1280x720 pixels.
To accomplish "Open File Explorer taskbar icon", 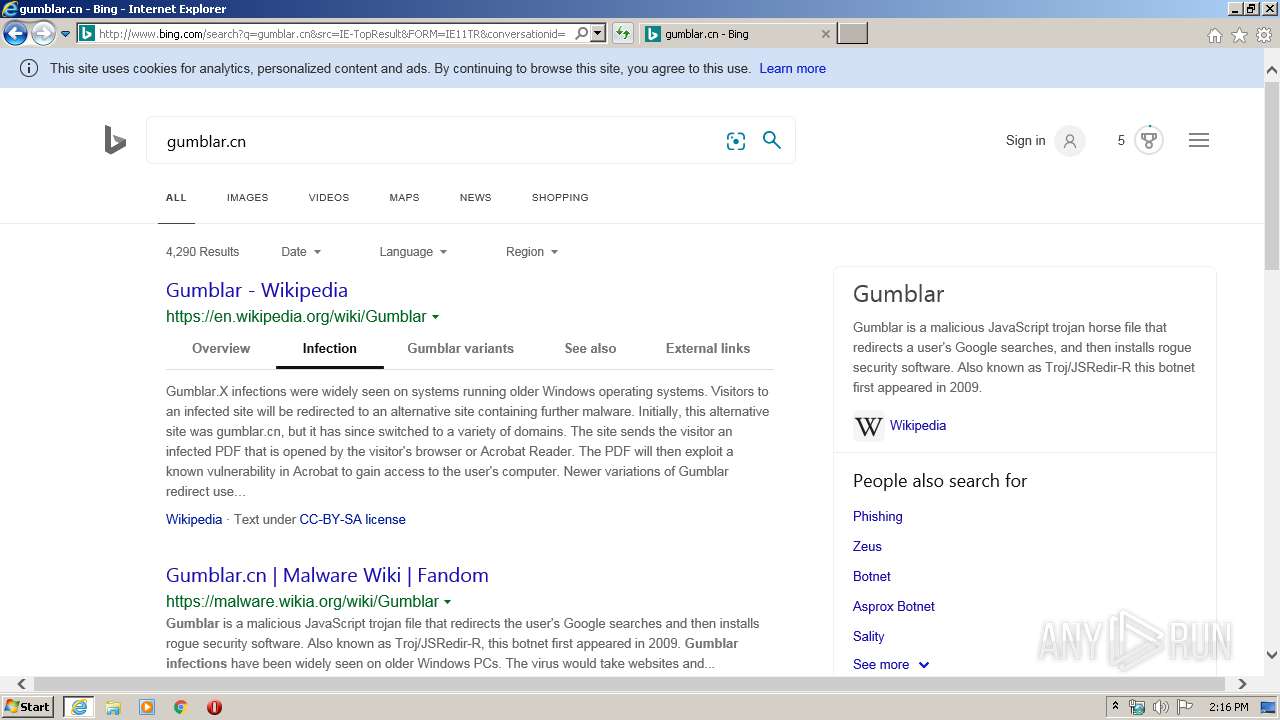I will tap(113, 707).
